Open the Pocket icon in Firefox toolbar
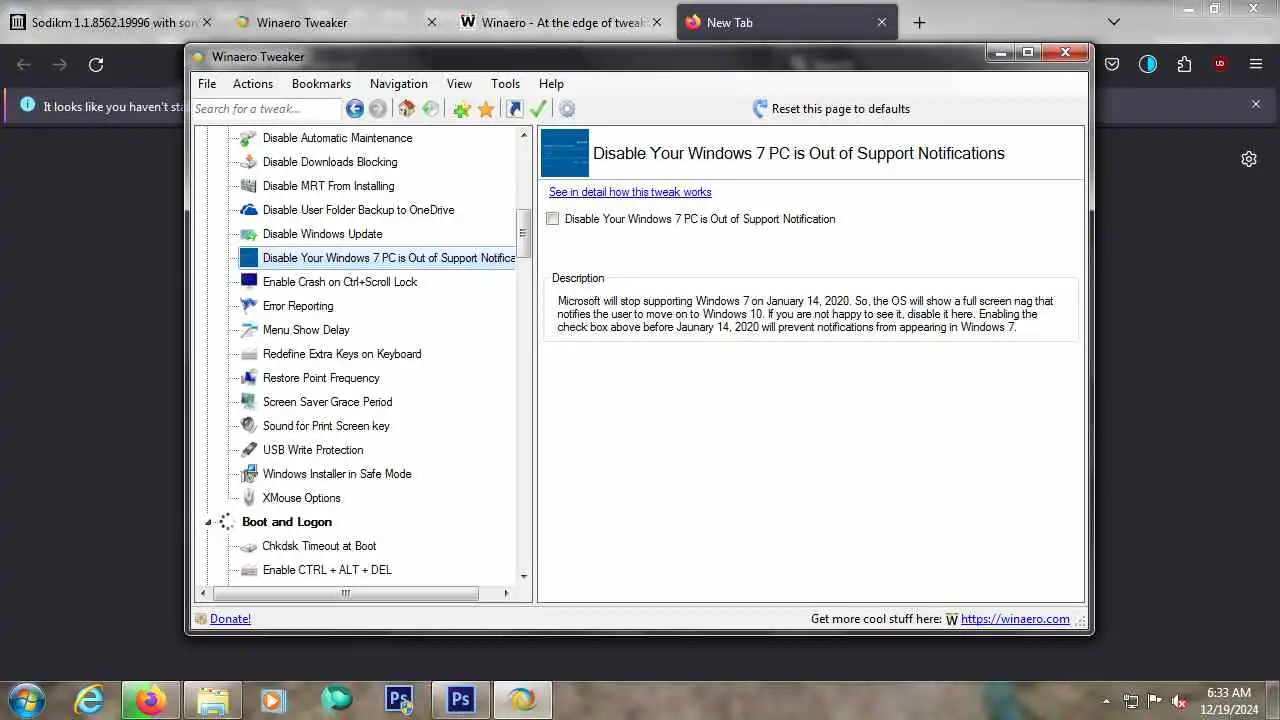The image size is (1280, 720). [1112, 65]
